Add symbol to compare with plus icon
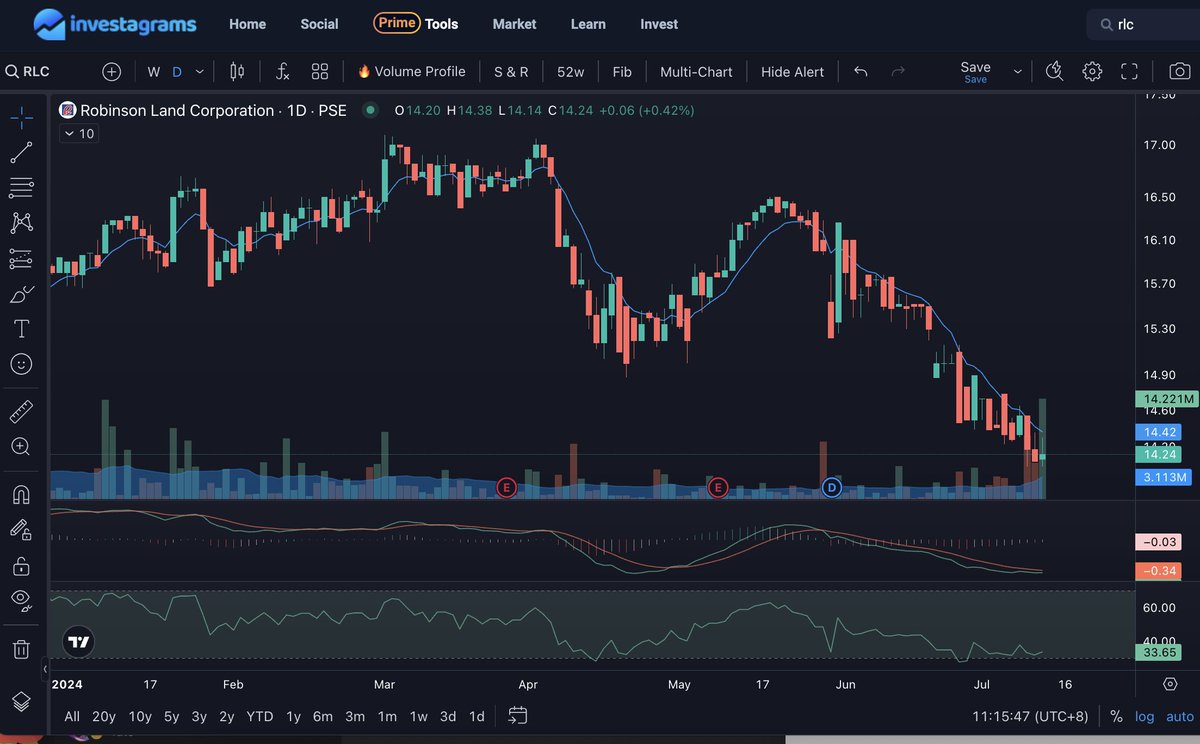Image resolution: width=1200 pixels, height=744 pixels. pyautogui.click(x=112, y=72)
